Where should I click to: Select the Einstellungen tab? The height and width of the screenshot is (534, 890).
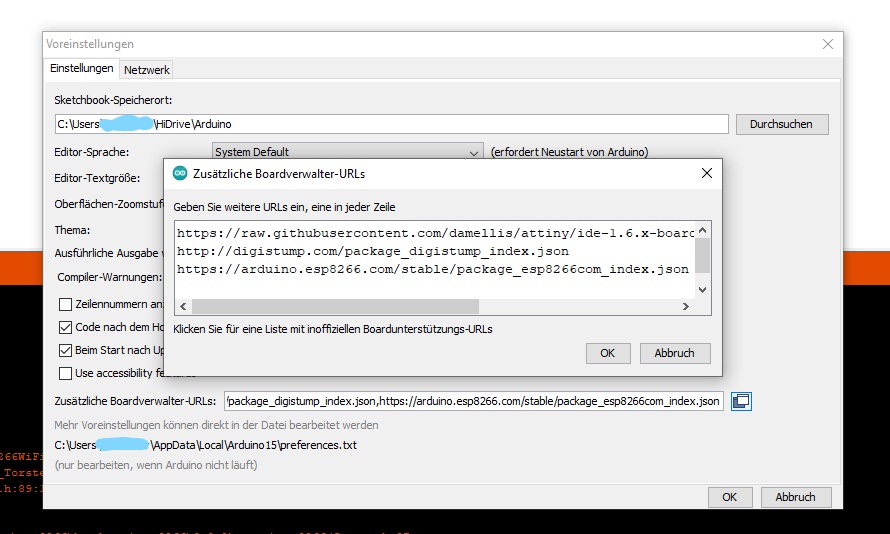(x=82, y=68)
